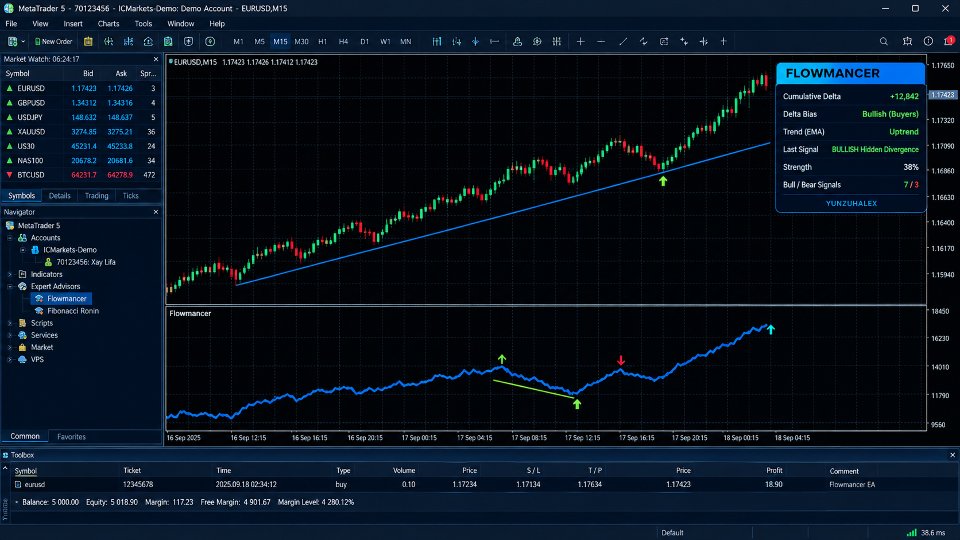Switch timeframe to M30
The image size is (960, 540).
pos(301,42)
